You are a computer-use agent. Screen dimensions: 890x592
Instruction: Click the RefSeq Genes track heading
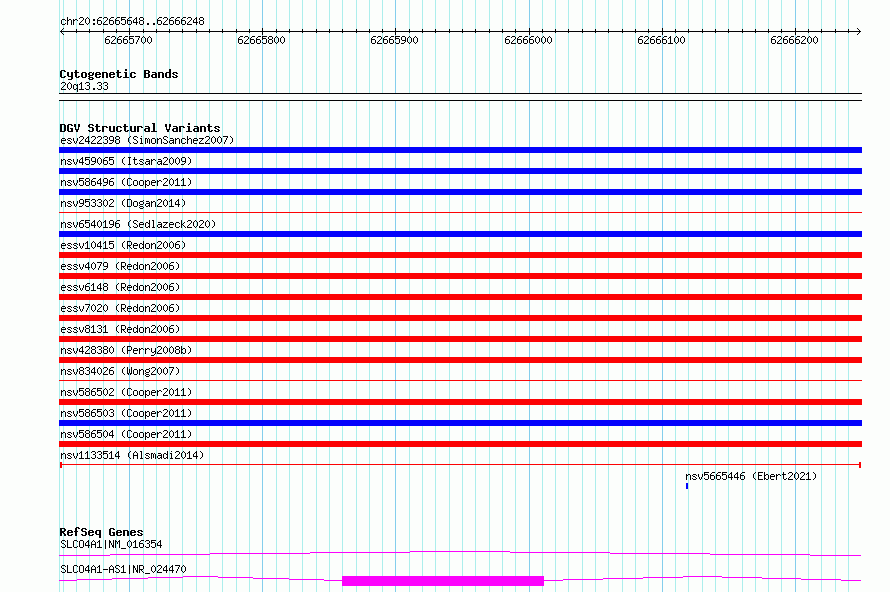point(101,532)
